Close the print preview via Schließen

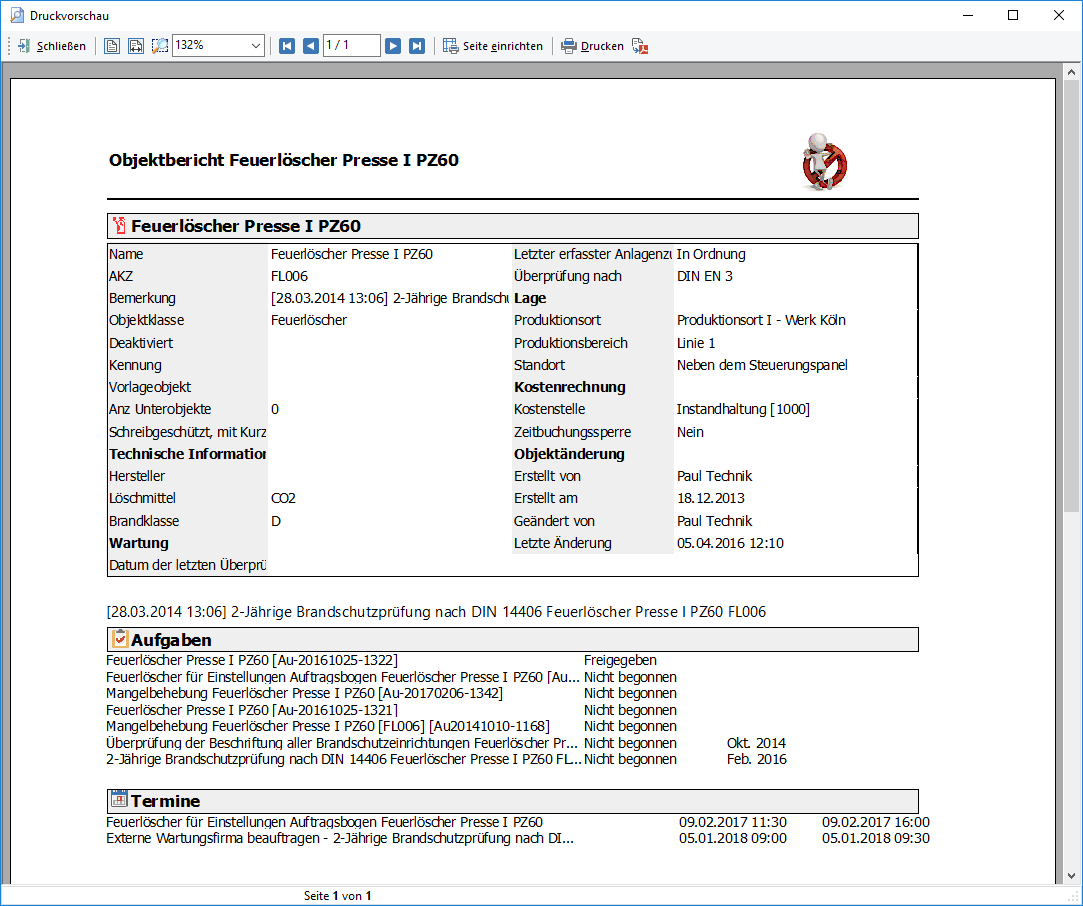tap(52, 46)
